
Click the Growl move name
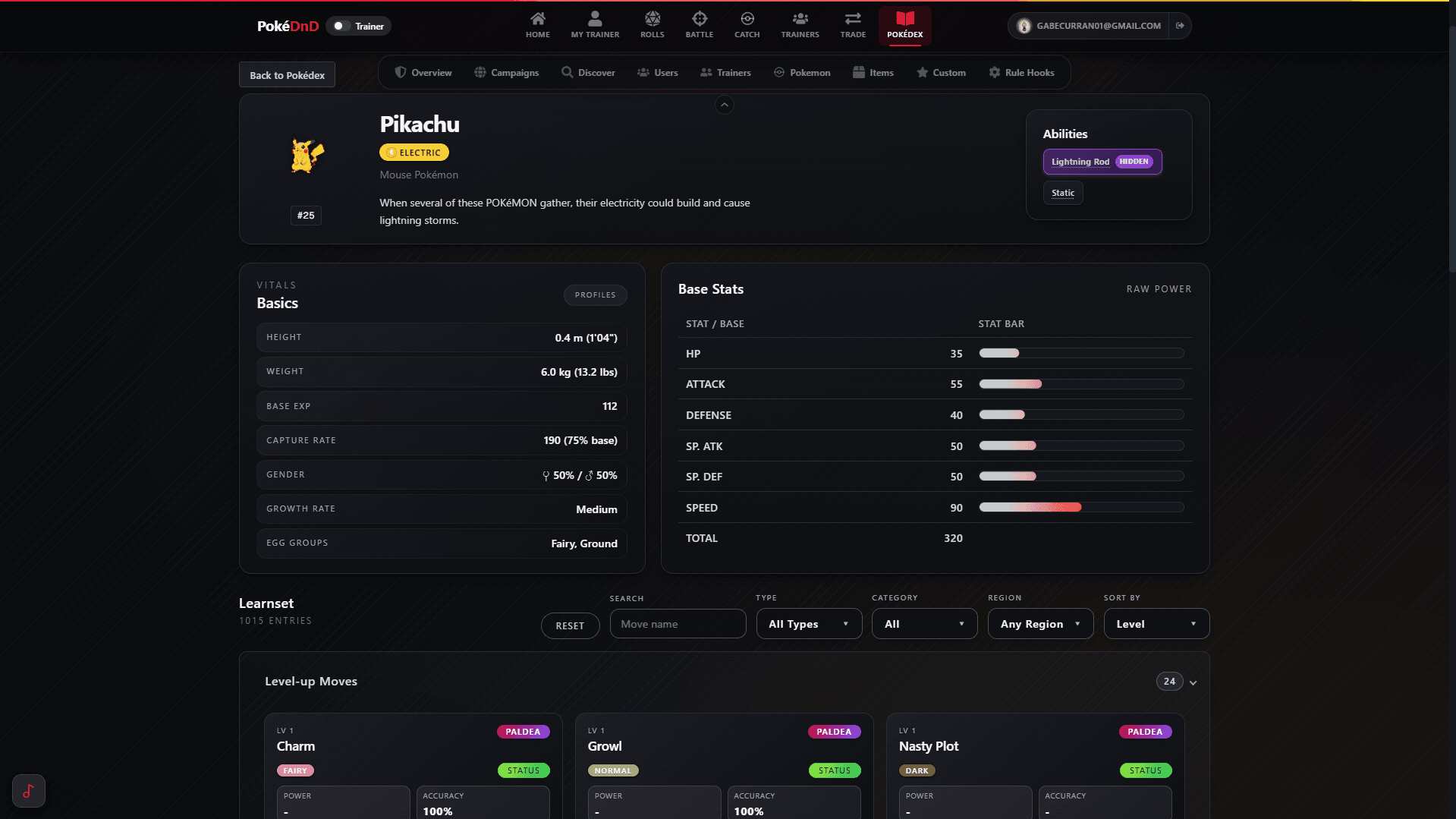(x=605, y=746)
